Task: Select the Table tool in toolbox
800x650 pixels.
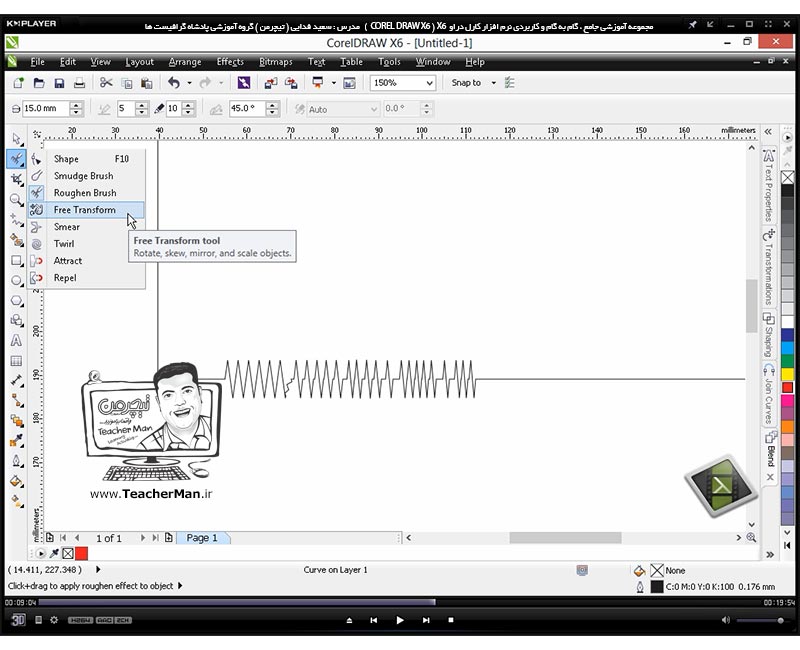Action: pyautogui.click(x=16, y=361)
